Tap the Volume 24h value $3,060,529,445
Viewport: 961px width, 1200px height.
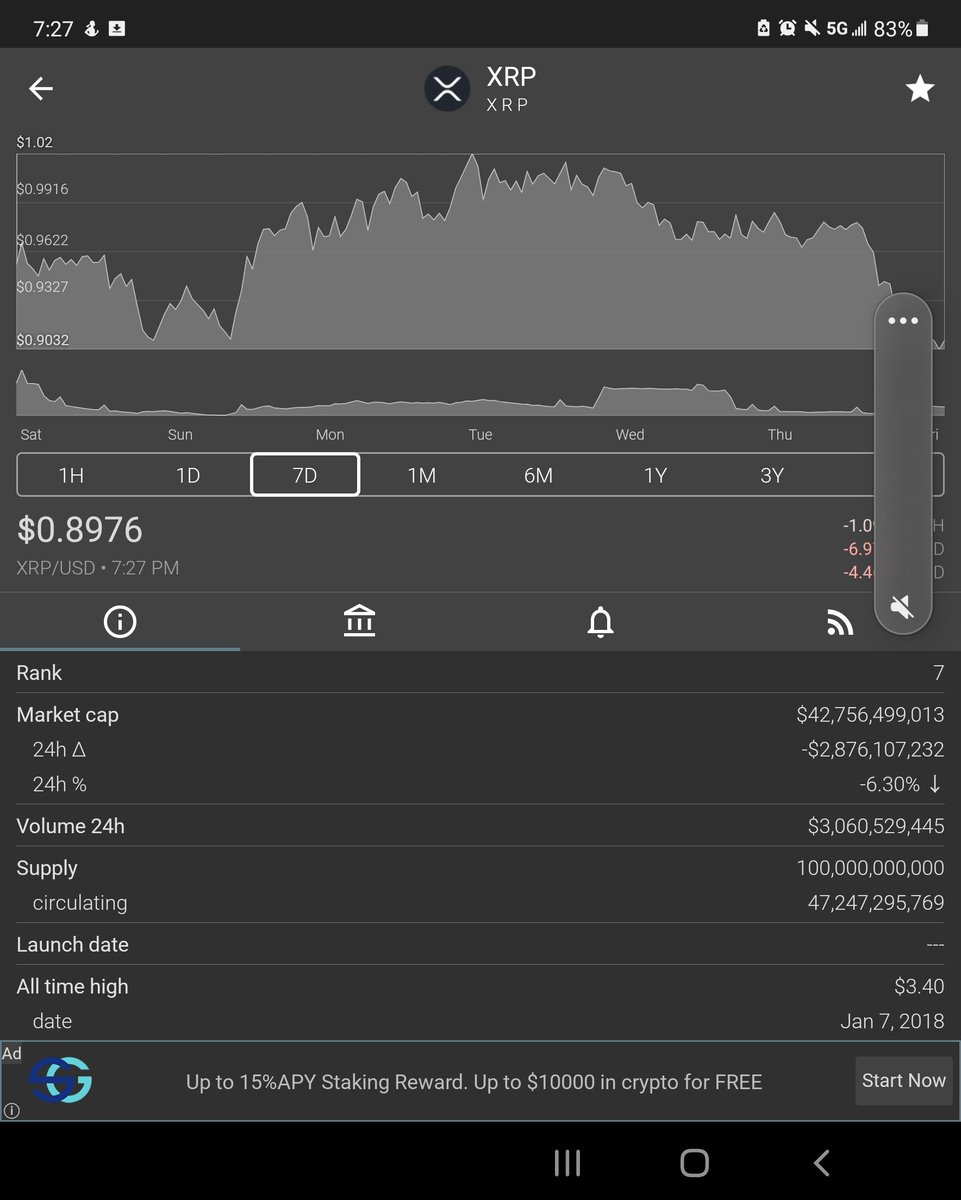876,826
